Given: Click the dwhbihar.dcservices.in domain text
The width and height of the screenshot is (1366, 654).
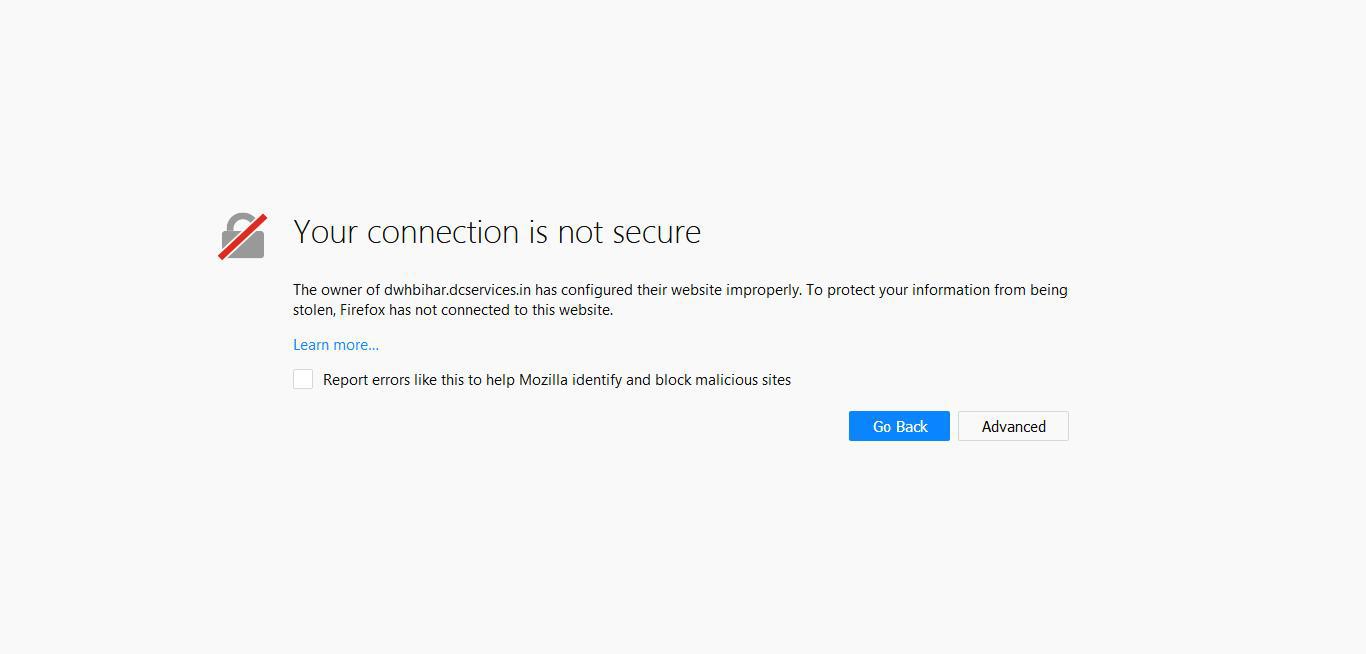Looking at the screenshot, I should click(x=457, y=290).
